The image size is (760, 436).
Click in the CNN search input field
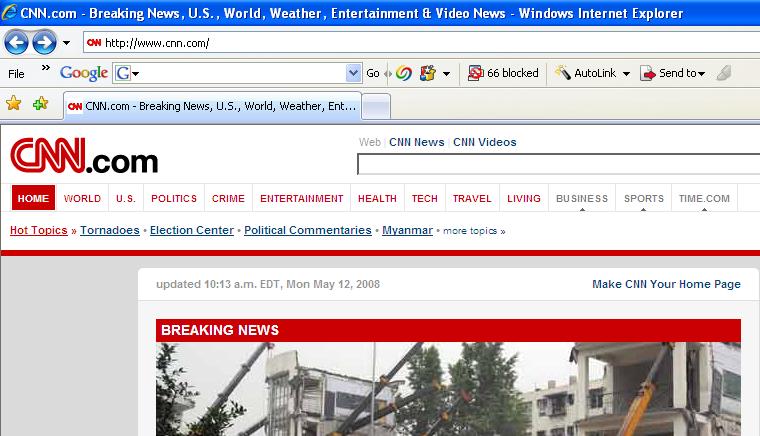(558, 164)
